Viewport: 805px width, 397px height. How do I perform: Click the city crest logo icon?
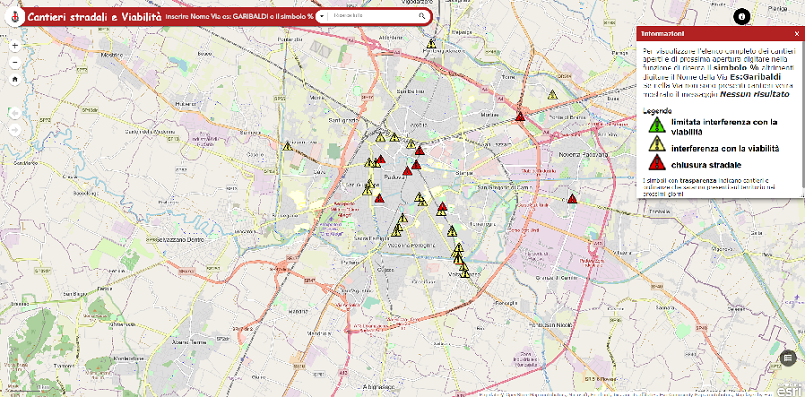pyautogui.click(x=14, y=17)
